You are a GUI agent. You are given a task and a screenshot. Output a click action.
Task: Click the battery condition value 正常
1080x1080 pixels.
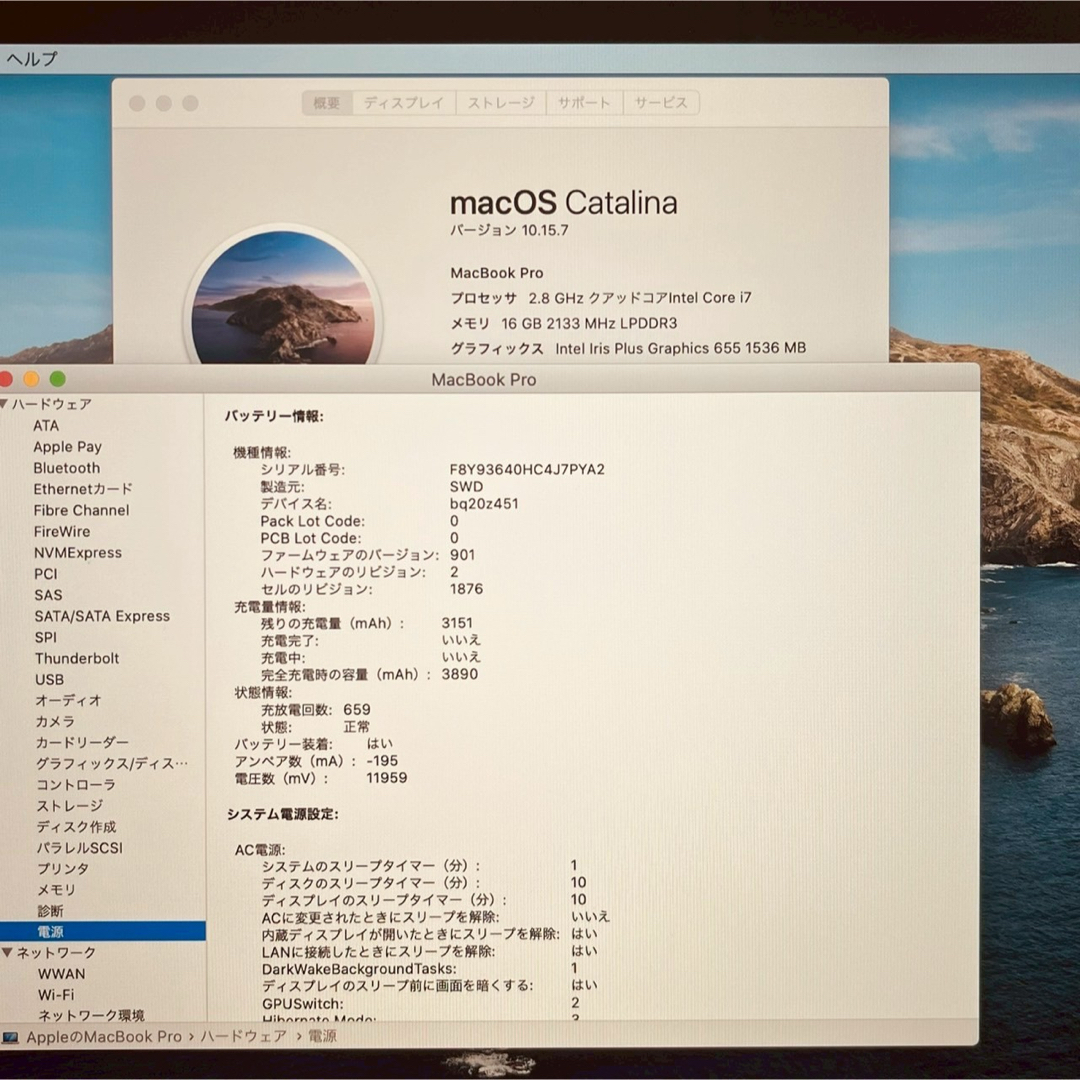[x=357, y=727]
